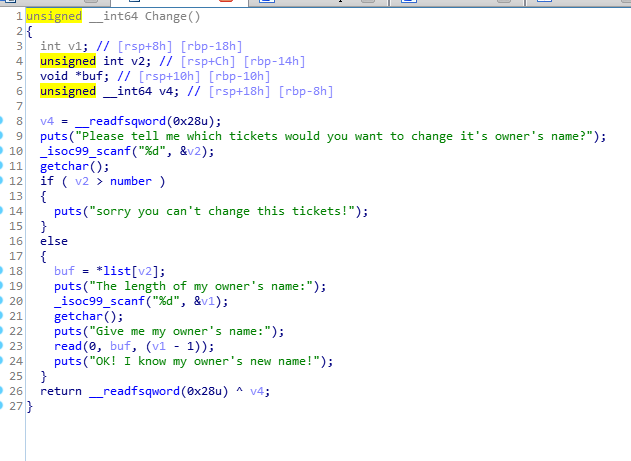Image resolution: width=631 pixels, height=461 pixels.
Task: Click the (v1 - 1) expression in the read call
Action: click(176, 346)
